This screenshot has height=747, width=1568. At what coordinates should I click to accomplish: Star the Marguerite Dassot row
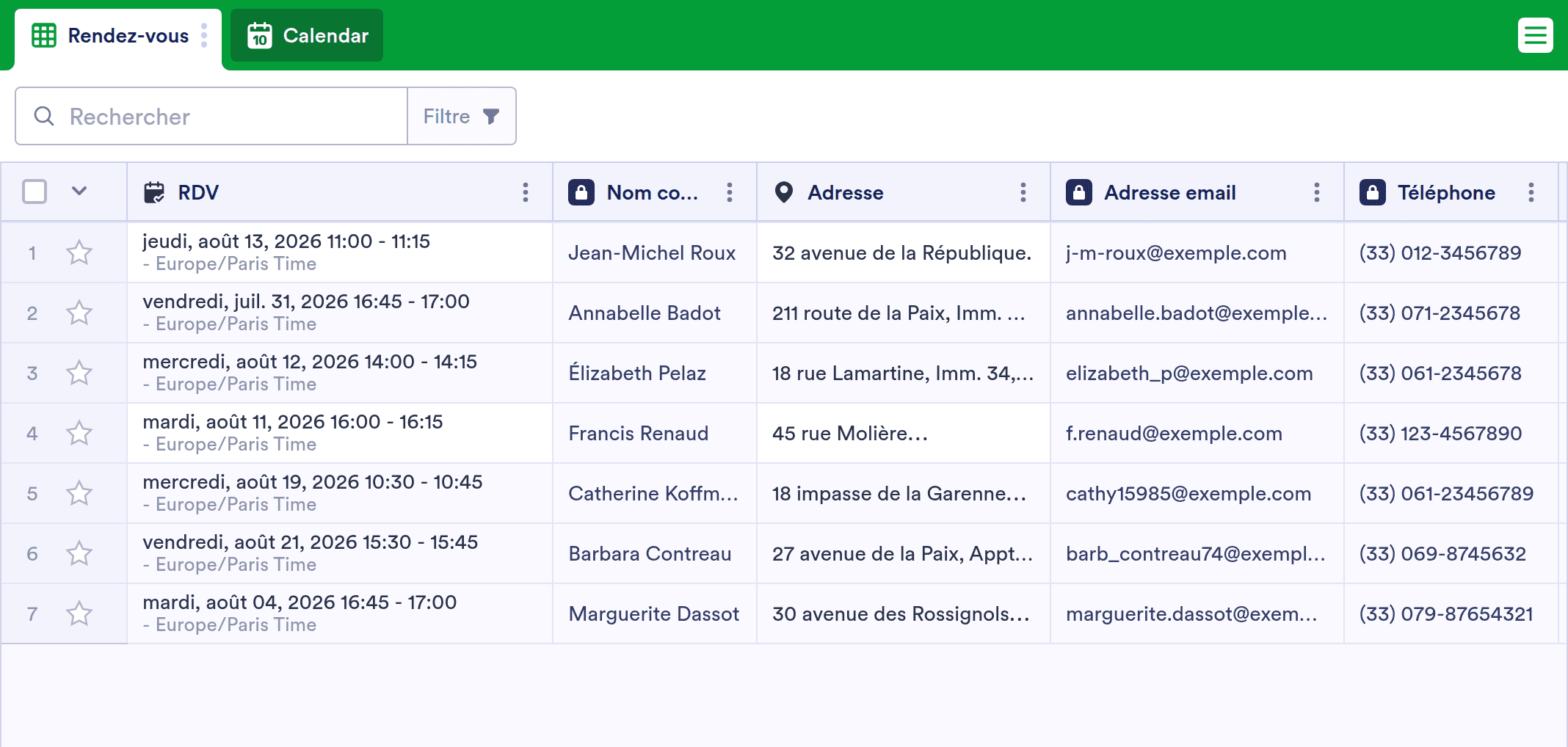tap(79, 613)
